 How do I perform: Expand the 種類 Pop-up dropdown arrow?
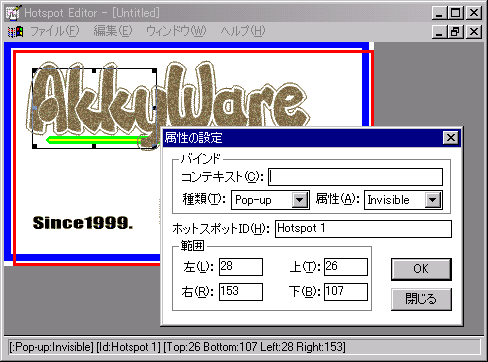(x=300, y=200)
